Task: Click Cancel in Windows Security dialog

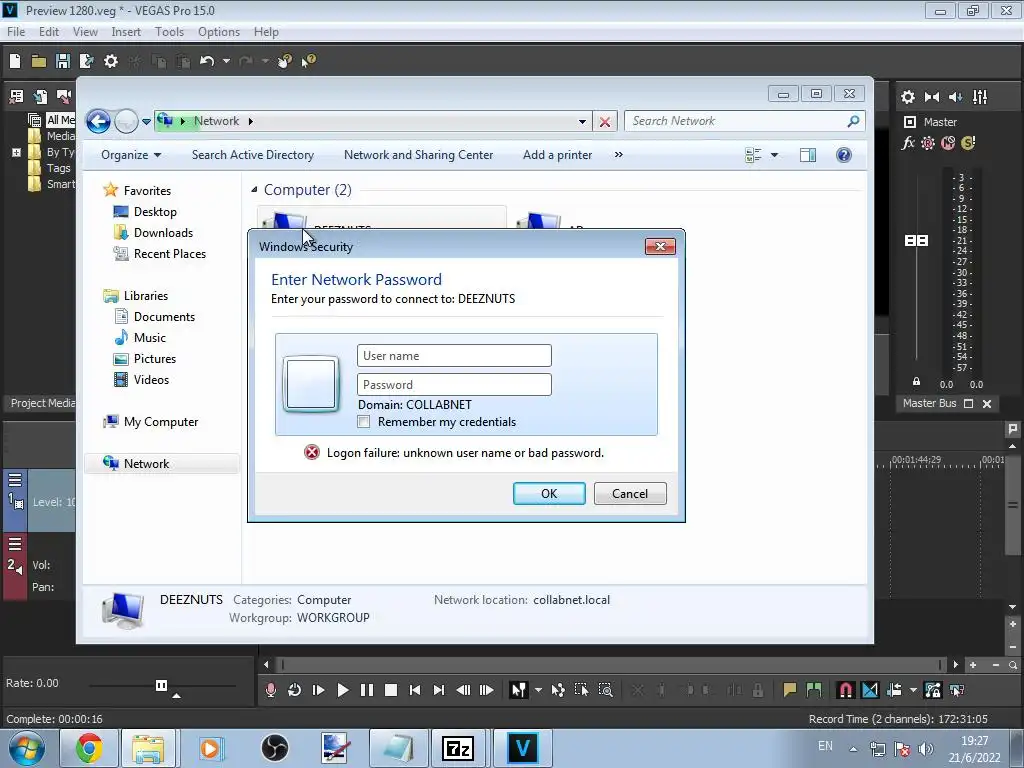Action: tap(630, 494)
